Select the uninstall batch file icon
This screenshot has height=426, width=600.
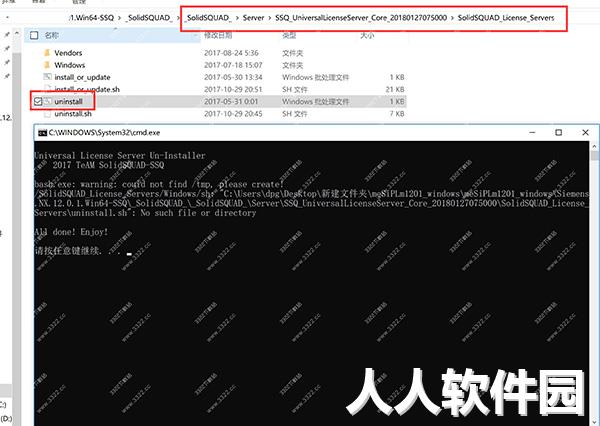47,101
